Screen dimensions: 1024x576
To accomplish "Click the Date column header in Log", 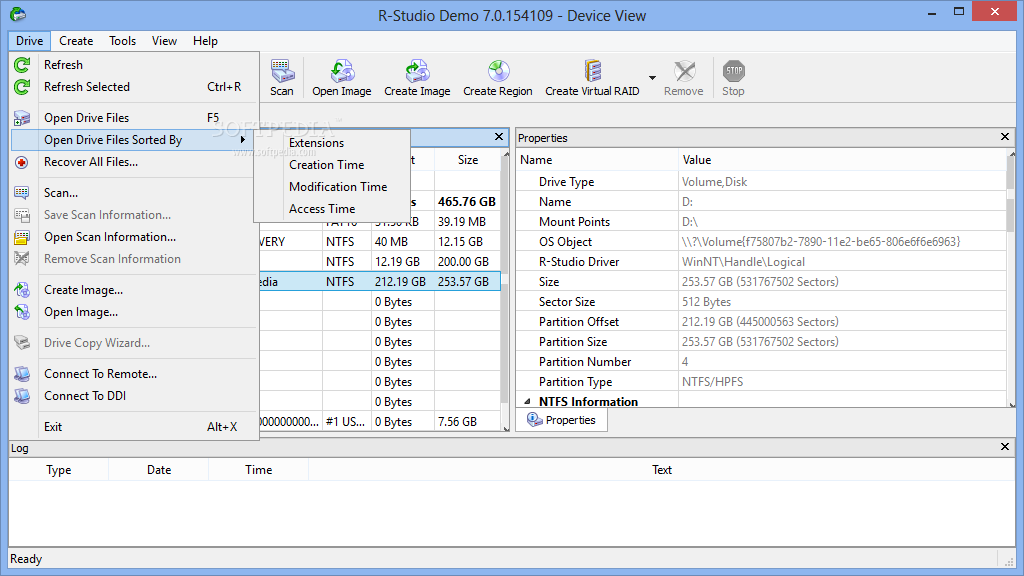I will [159, 470].
